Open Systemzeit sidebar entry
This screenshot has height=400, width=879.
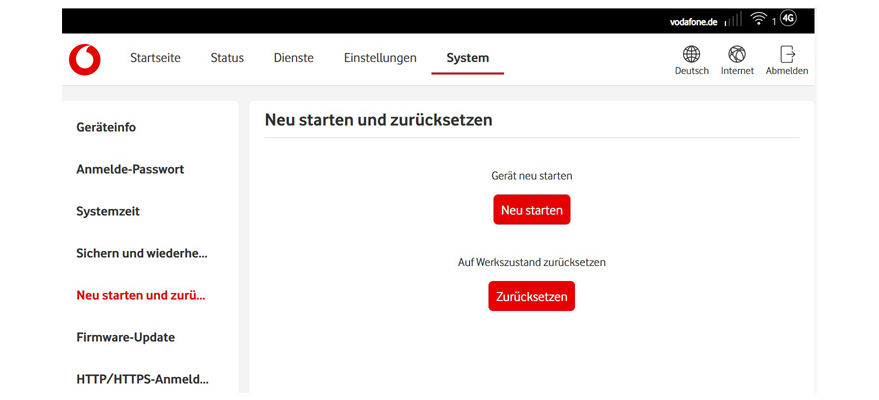click(x=108, y=212)
